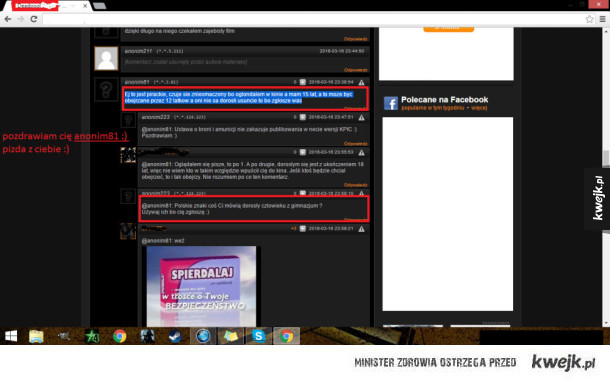Open the Chrome hamburger menu
The width and height of the screenshot is (610, 381).
point(602,19)
